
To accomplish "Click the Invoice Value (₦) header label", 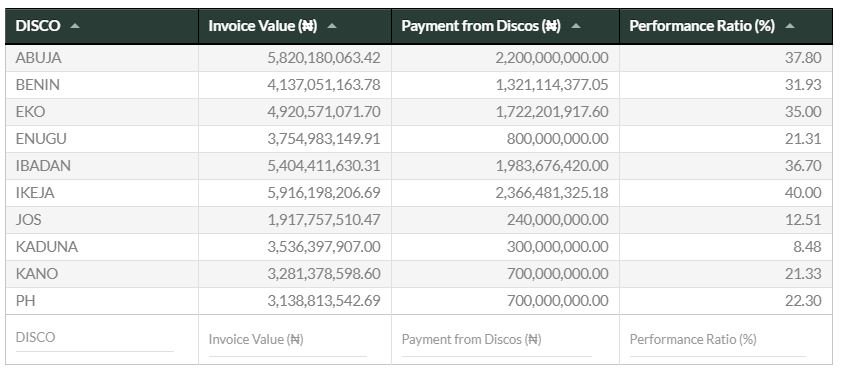I will point(262,26).
